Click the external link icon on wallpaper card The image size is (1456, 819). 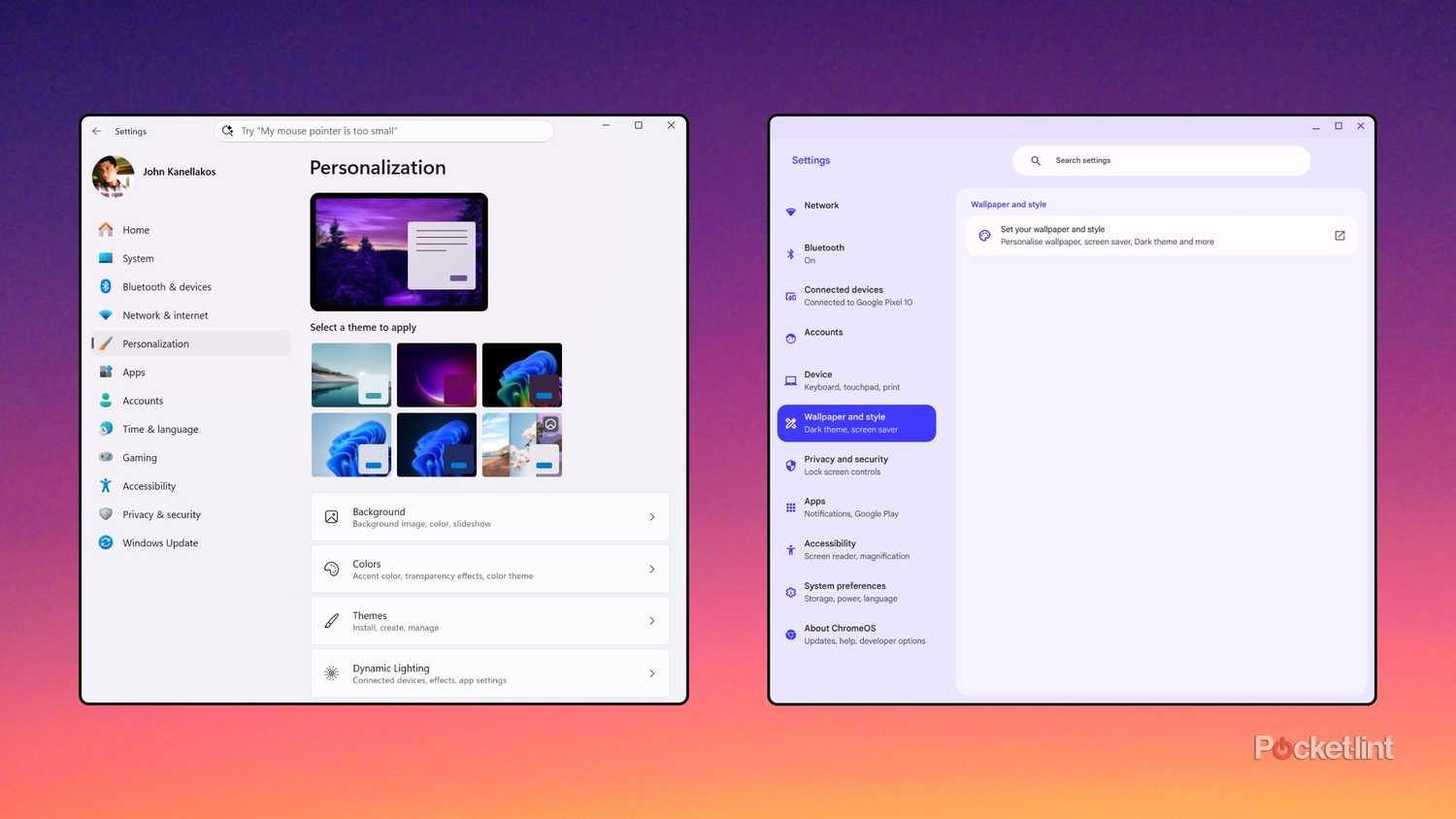point(1340,235)
